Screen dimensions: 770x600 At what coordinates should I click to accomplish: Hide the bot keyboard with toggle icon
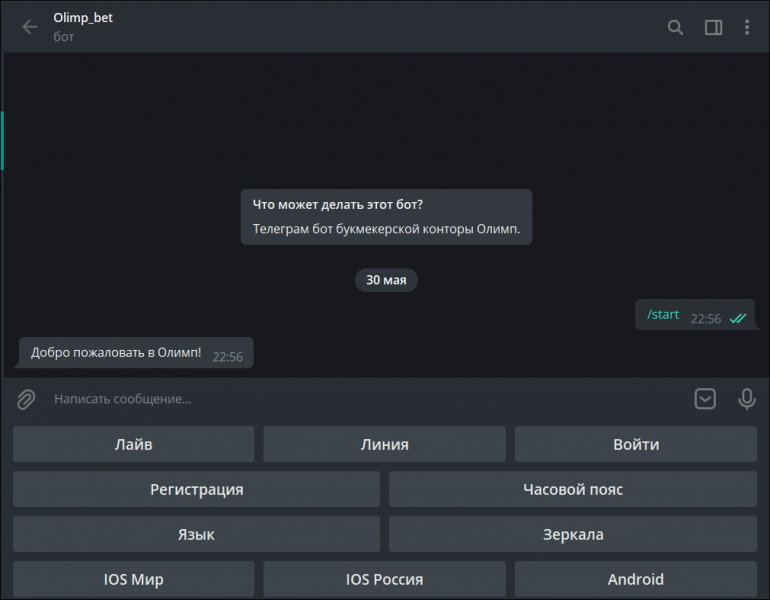pyautogui.click(x=705, y=399)
